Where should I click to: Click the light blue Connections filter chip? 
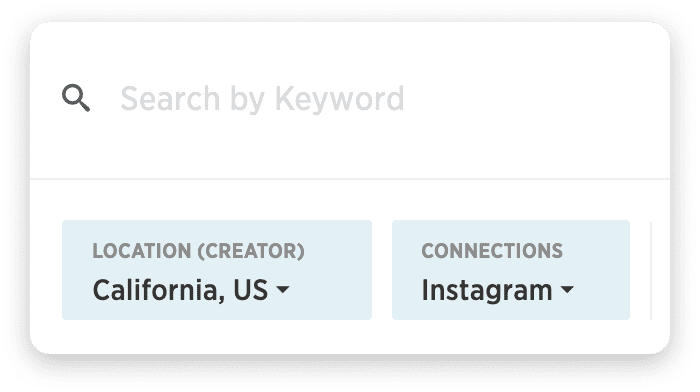[511, 270]
